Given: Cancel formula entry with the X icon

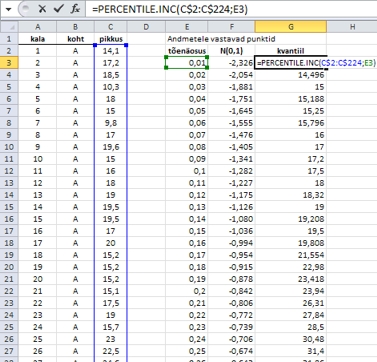Looking at the screenshot, I should [42, 9].
